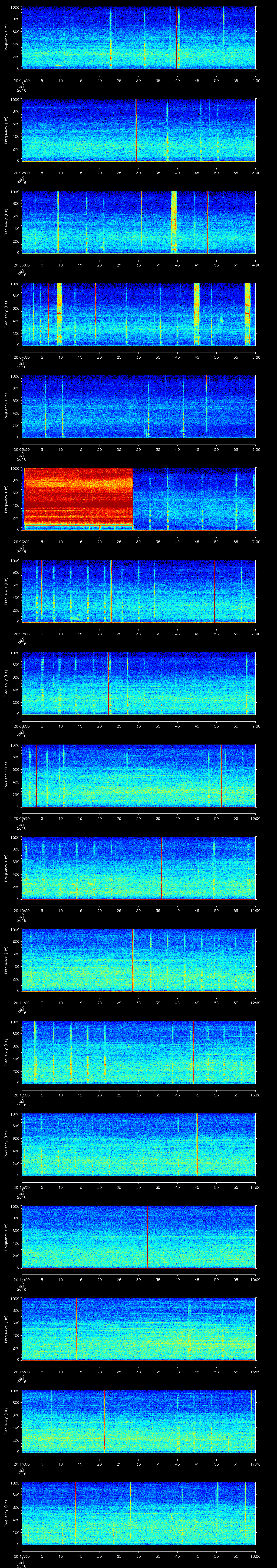The height and width of the screenshot is (1568, 277).
Task: Click the 30-second tick label under 20:03 panel
Action: coord(139,265)
